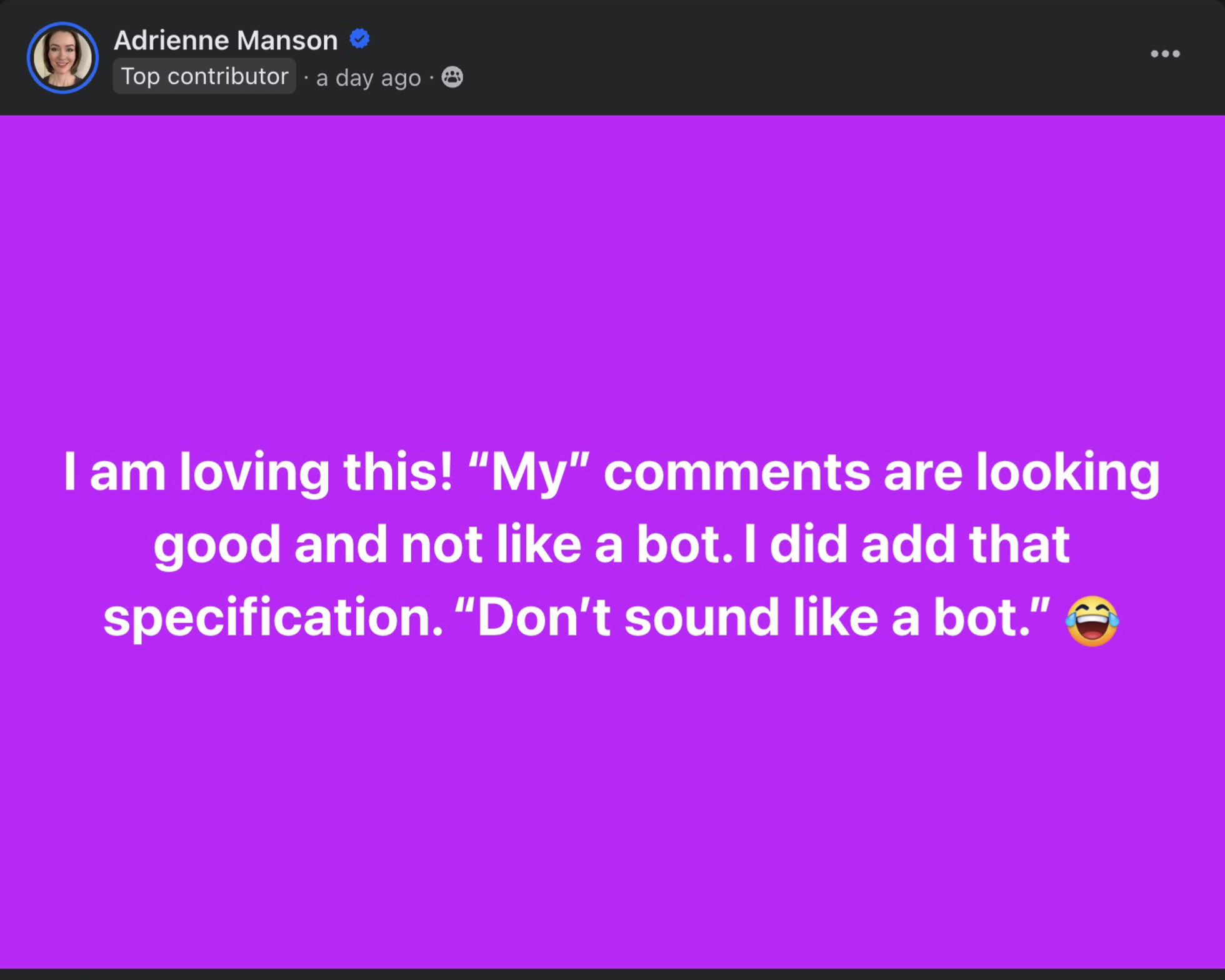The height and width of the screenshot is (980, 1225).
Task: Click the laughing-crying emoji in the post
Action: click(1092, 621)
